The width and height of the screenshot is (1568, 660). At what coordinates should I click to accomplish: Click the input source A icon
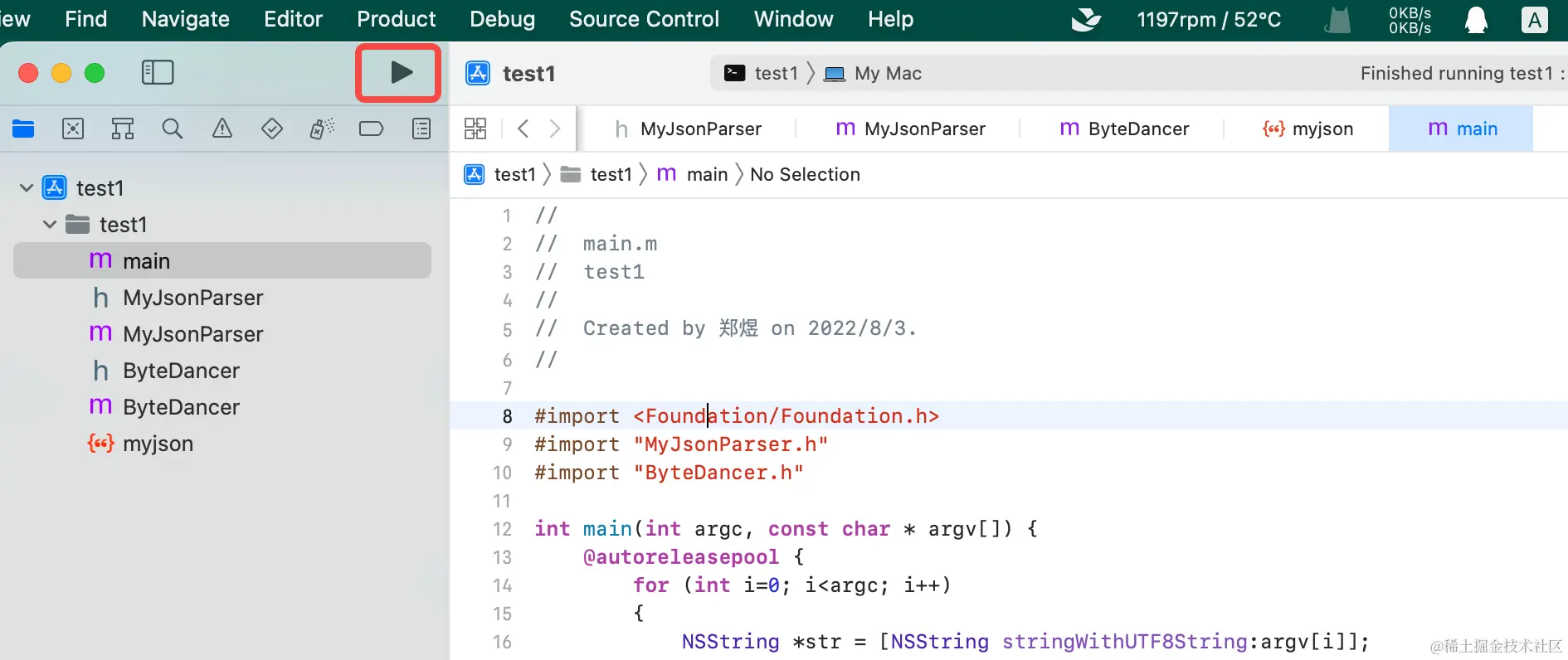(x=1535, y=19)
